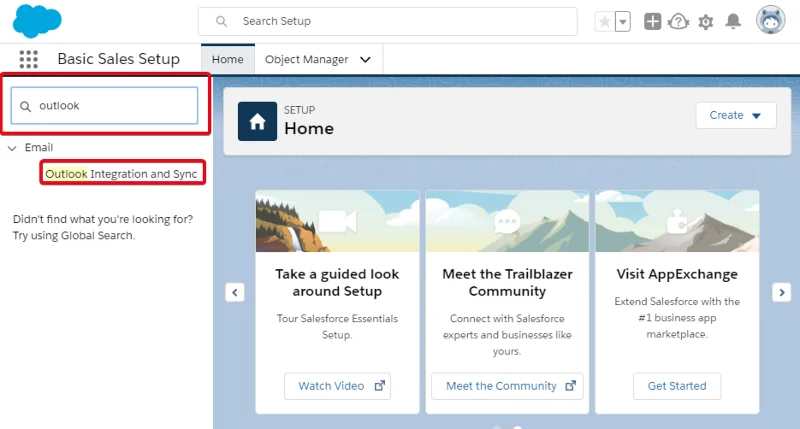Click the AppExchange card mountain image
Viewport: 800px width, 429px height.
677,221
